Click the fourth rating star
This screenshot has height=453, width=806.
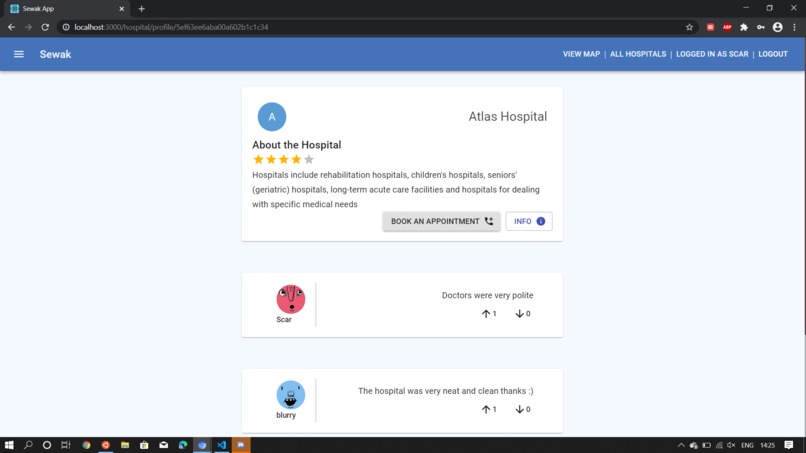click(296, 159)
